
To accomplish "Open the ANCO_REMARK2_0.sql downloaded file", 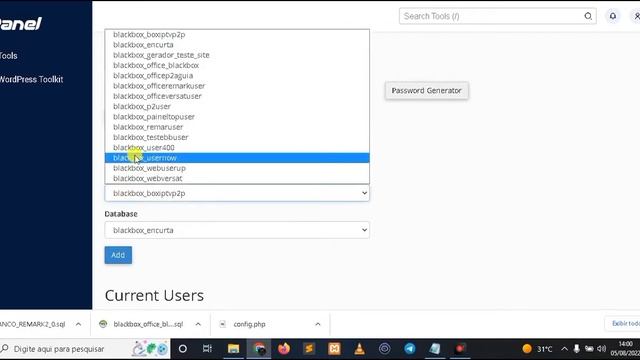I will pos(33,324).
